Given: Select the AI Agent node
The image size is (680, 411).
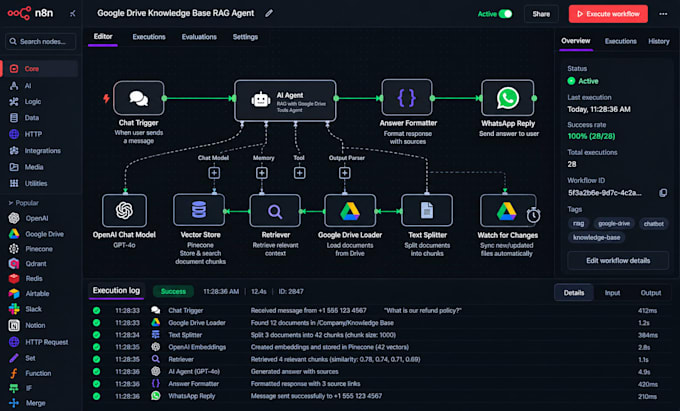Looking at the screenshot, I should tap(285, 100).
